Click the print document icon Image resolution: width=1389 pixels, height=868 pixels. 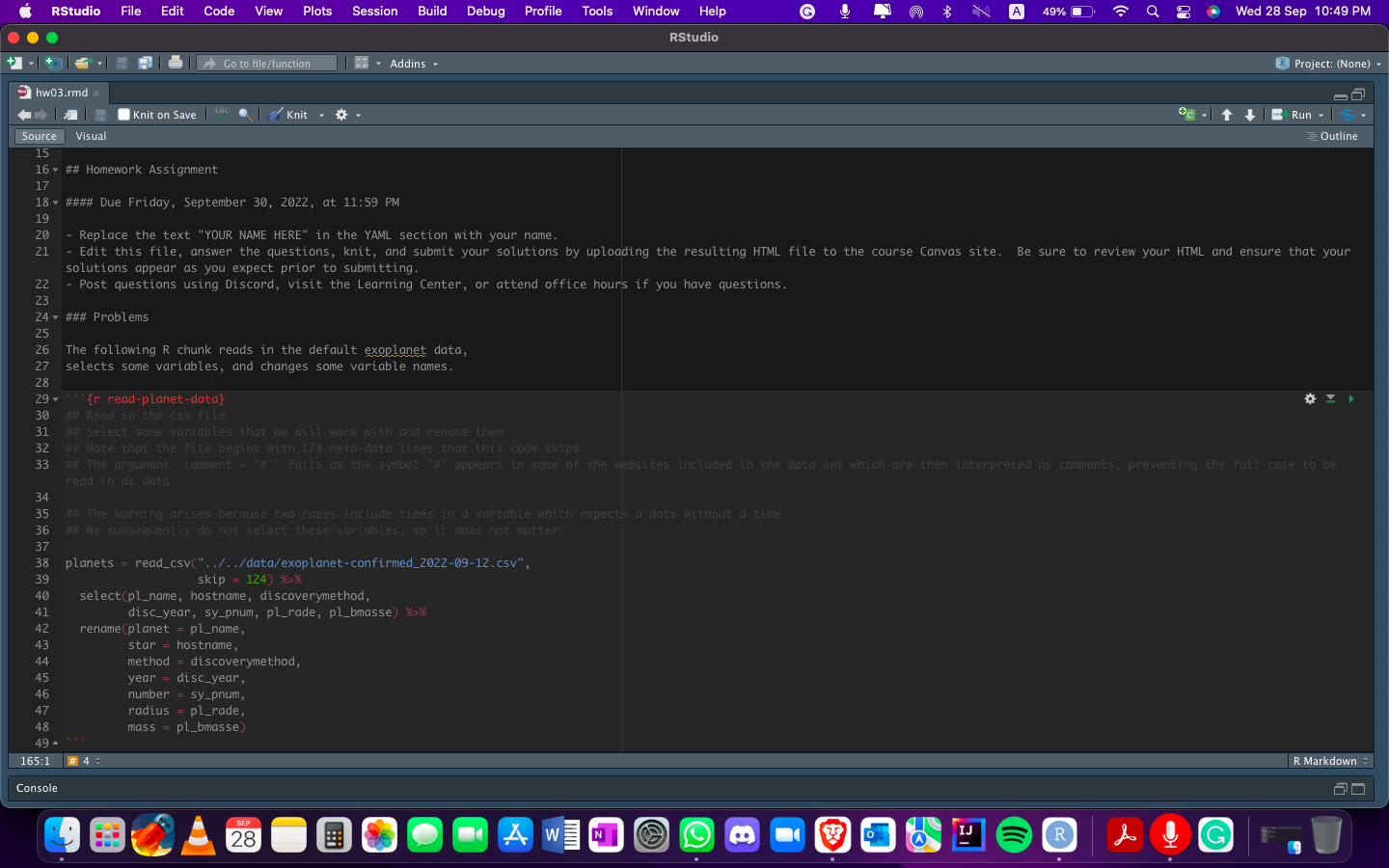175,64
